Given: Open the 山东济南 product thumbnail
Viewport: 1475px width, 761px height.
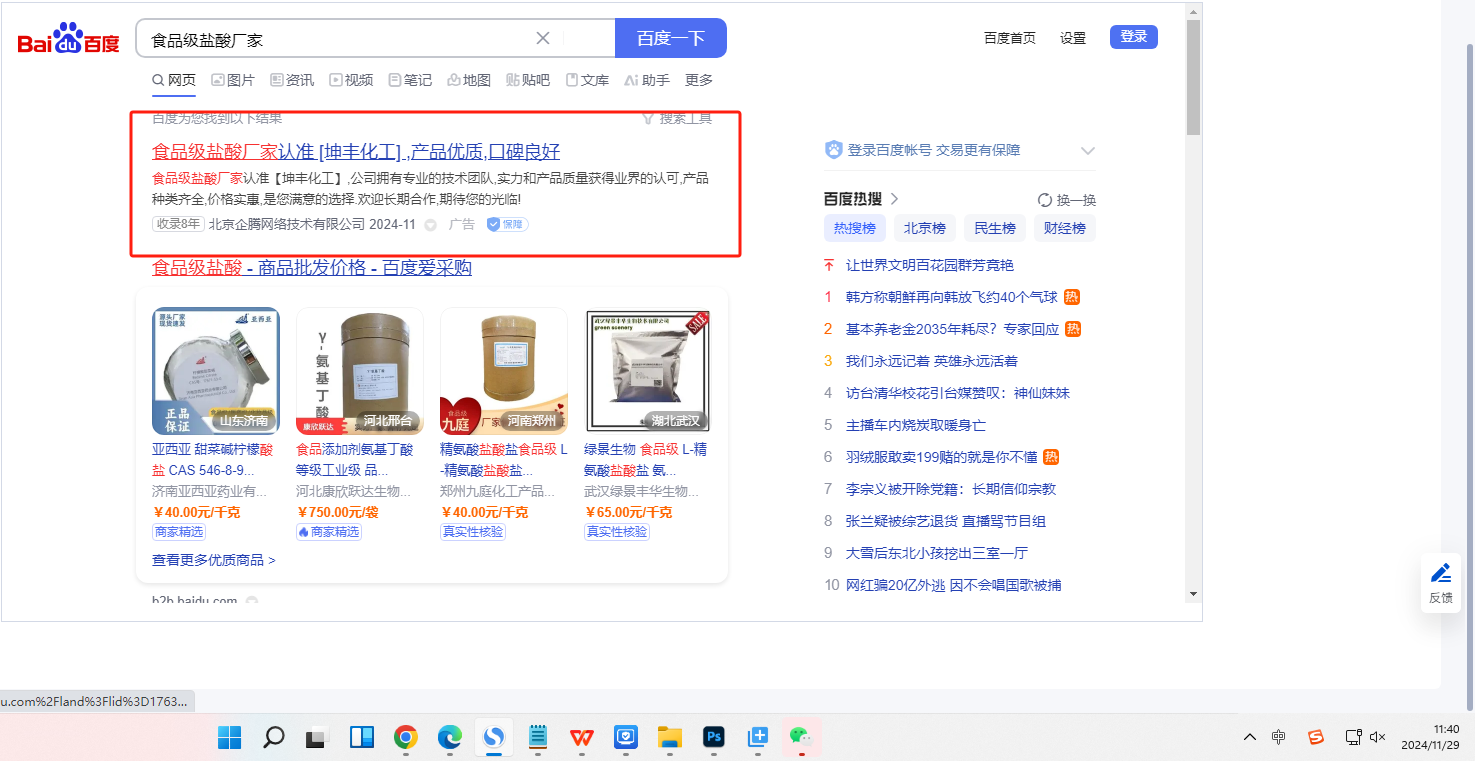Looking at the screenshot, I should pos(216,370).
